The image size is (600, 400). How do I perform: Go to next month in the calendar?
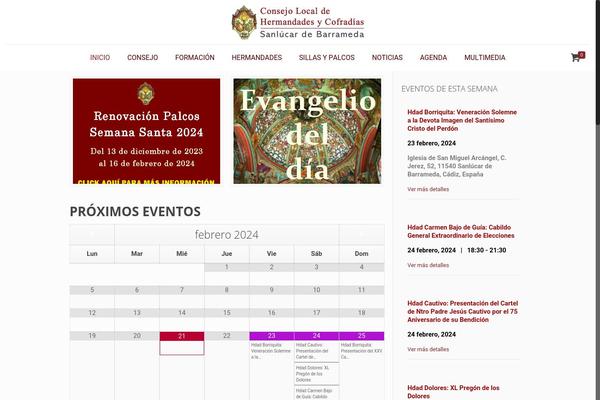click(x=362, y=234)
